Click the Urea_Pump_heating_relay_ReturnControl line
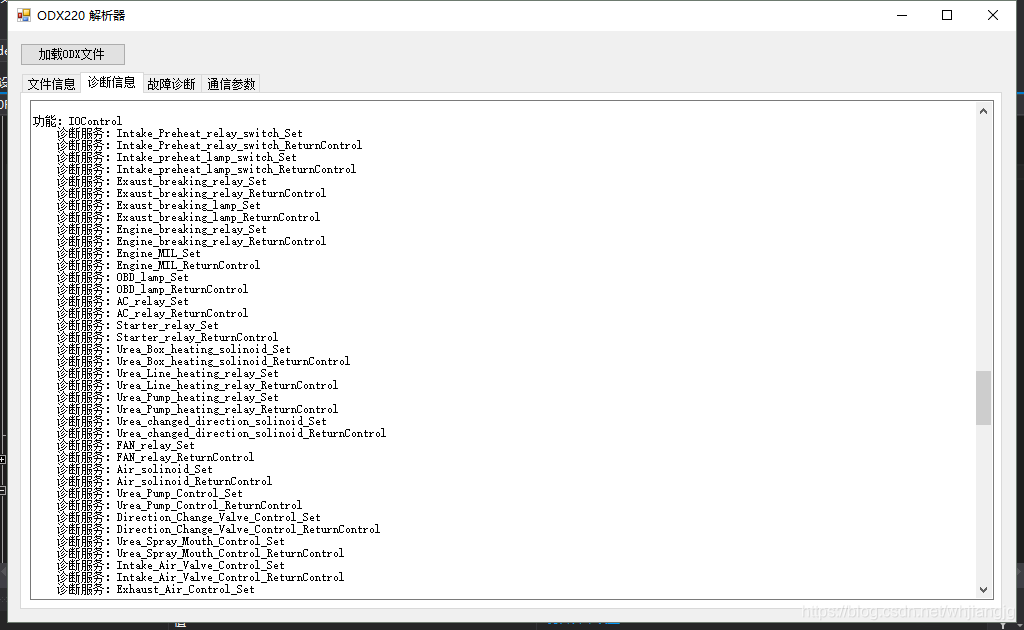 198,409
